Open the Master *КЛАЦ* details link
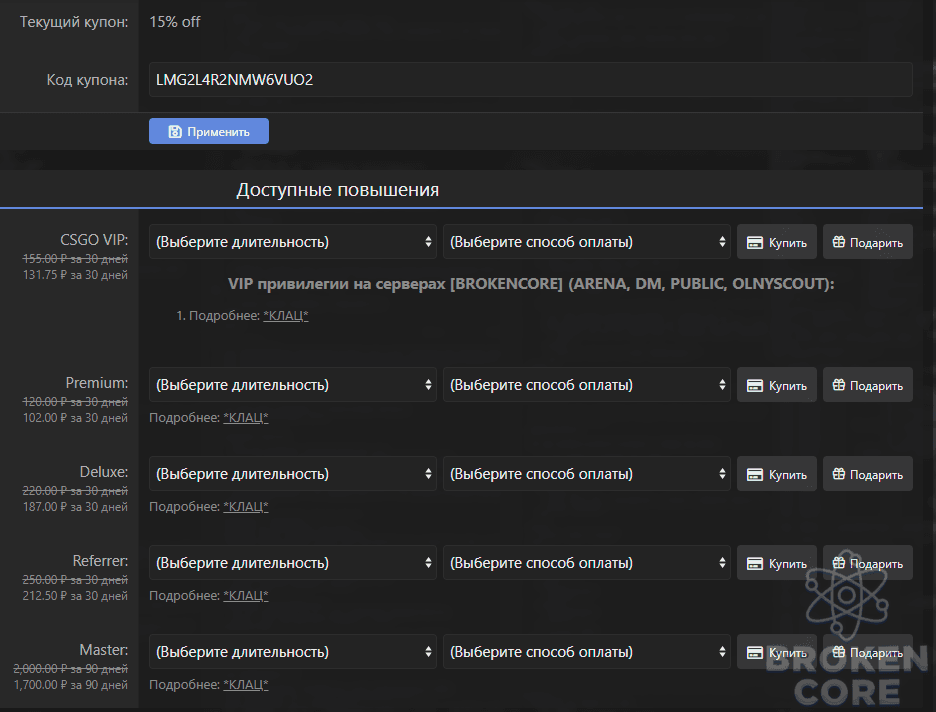 click(246, 685)
